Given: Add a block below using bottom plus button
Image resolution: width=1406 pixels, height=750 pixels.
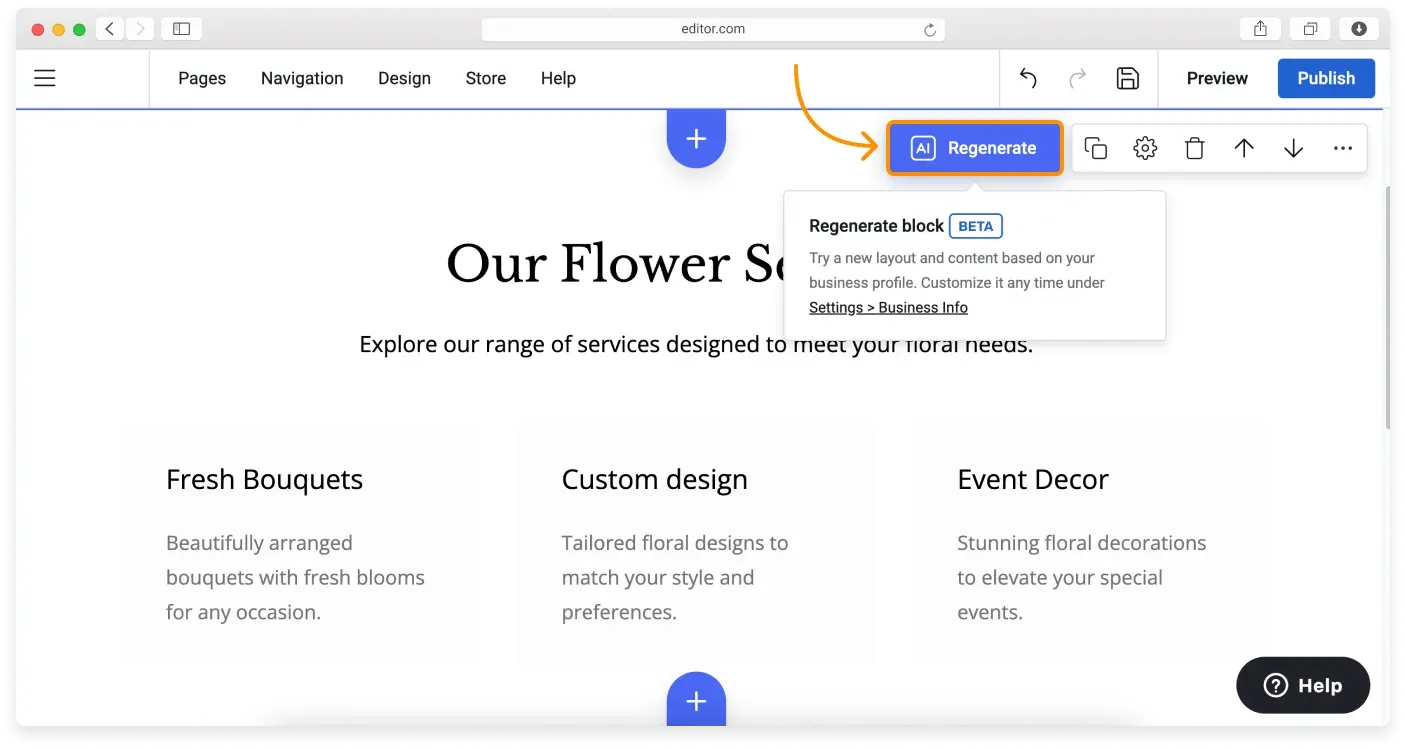Looking at the screenshot, I should coord(696,700).
